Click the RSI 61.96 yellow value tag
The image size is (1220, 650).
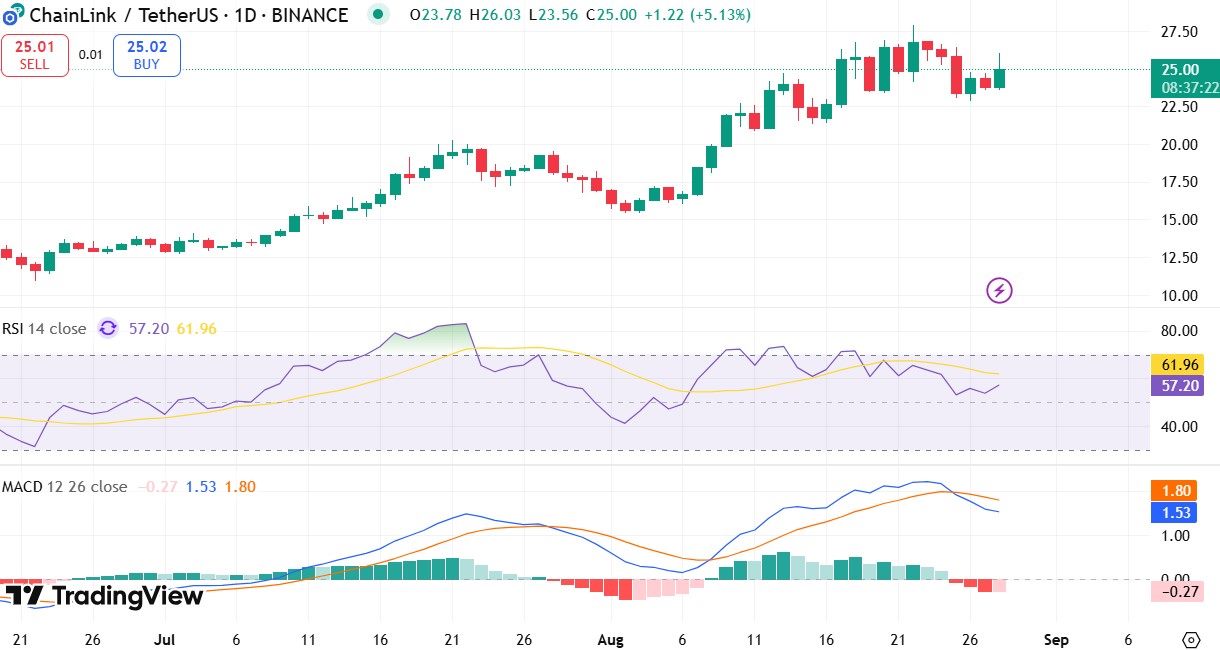click(x=1179, y=365)
